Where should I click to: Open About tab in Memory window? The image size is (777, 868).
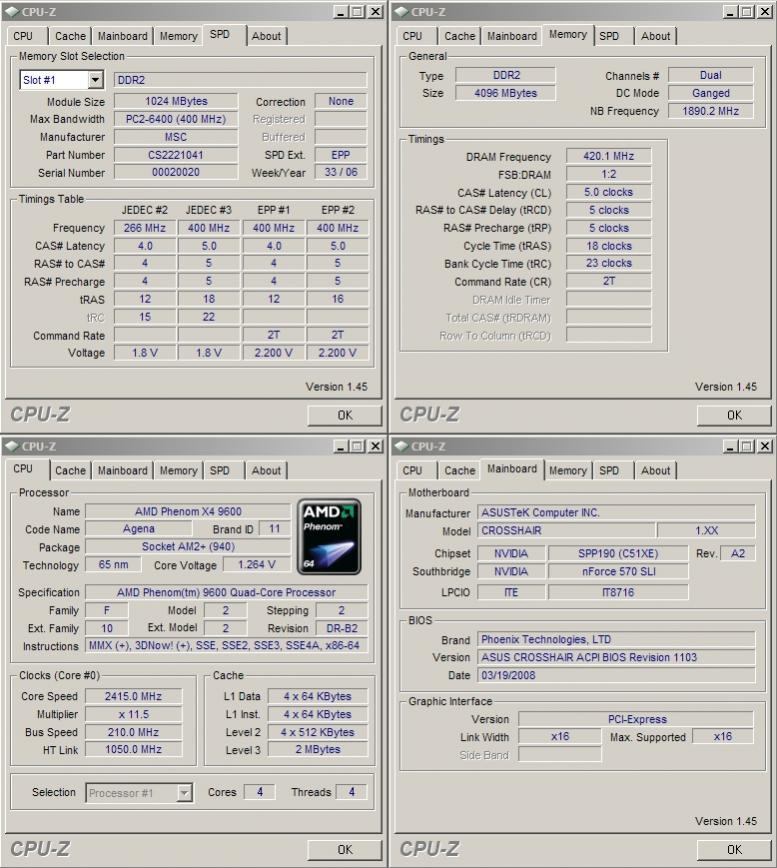pyautogui.click(x=656, y=36)
